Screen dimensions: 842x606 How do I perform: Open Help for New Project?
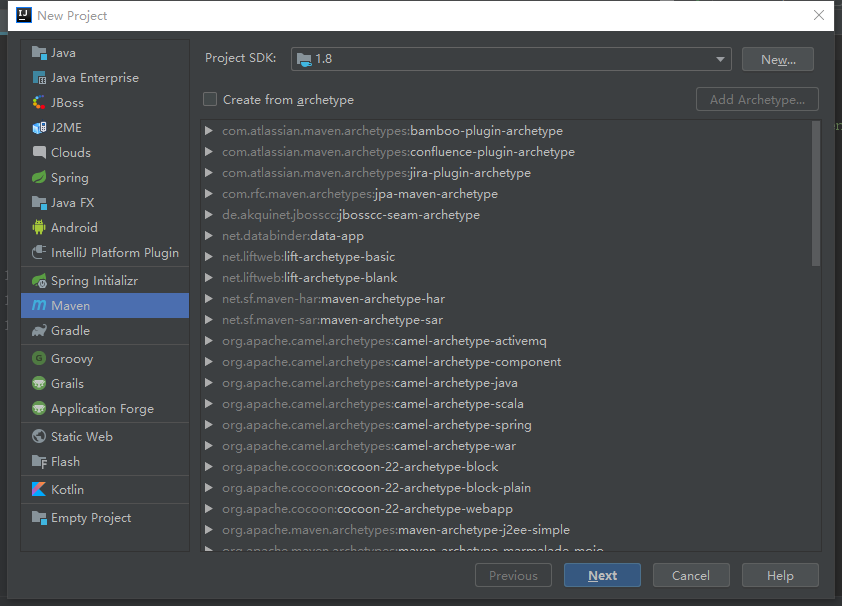pyautogui.click(x=780, y=575)
